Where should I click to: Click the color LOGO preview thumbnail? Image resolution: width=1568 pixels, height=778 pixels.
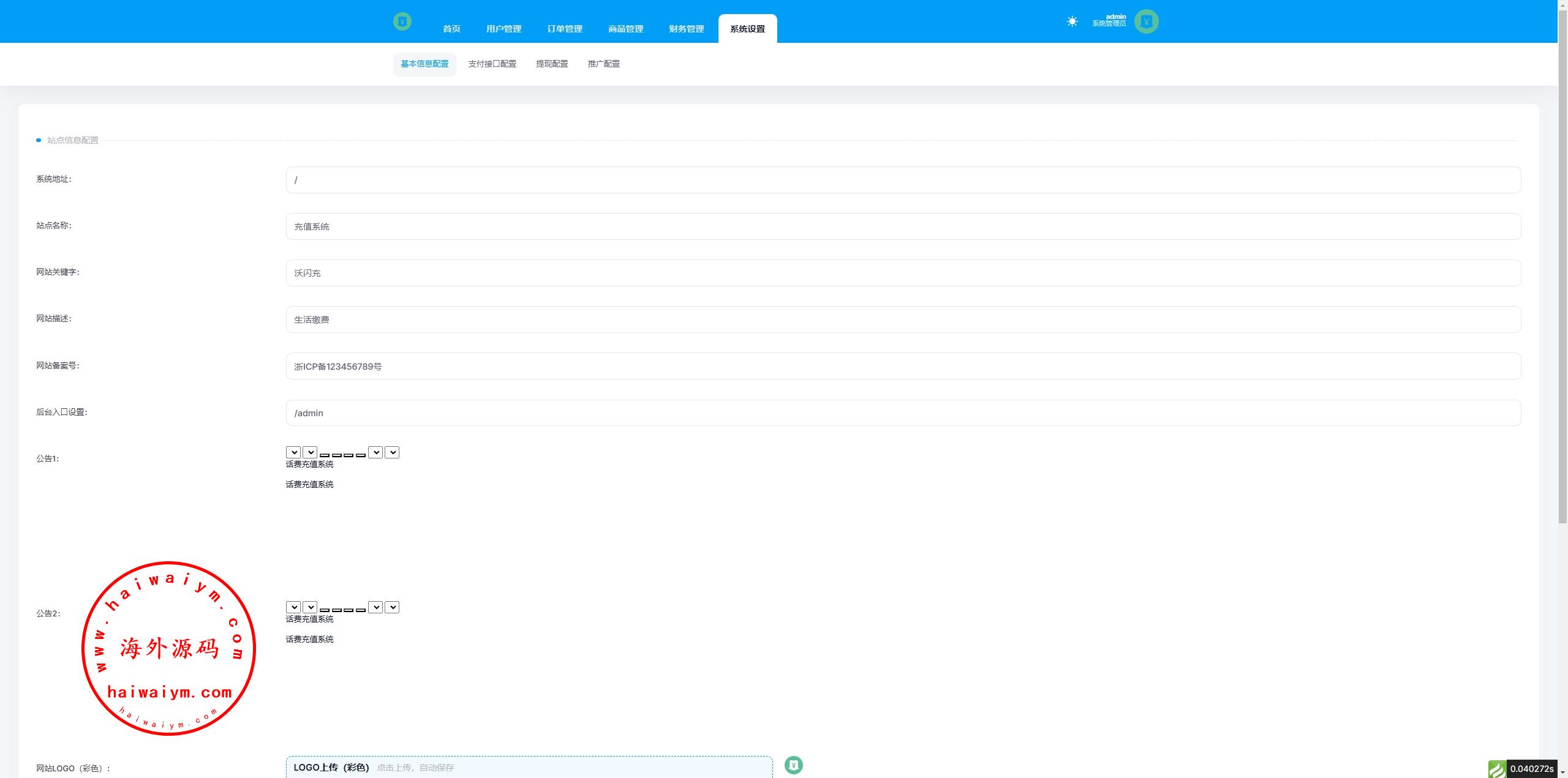(793, 765)
